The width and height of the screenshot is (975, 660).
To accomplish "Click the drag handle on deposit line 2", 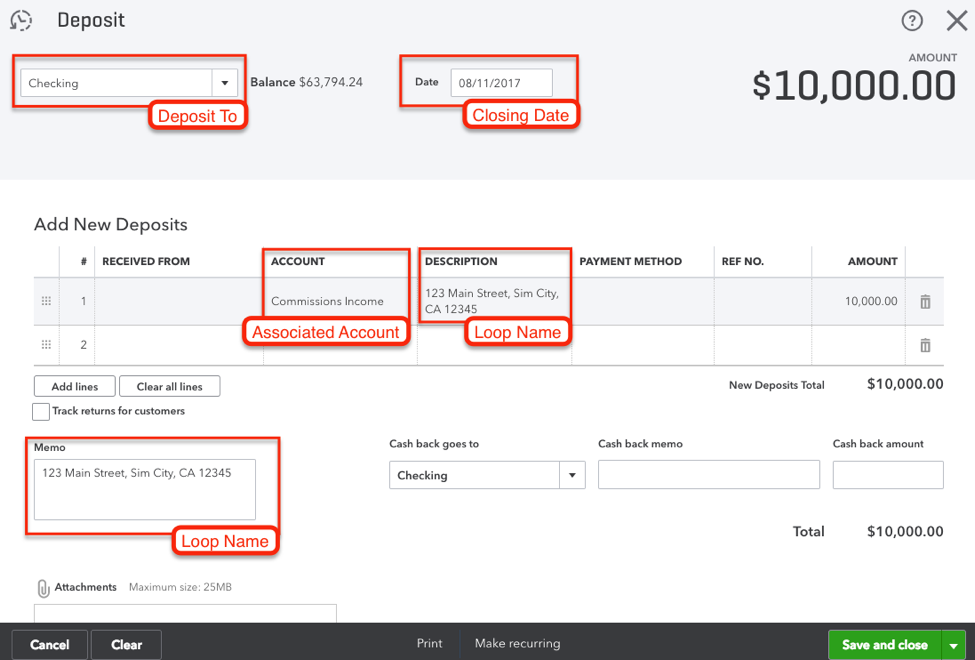I will (x=45, y=344).
